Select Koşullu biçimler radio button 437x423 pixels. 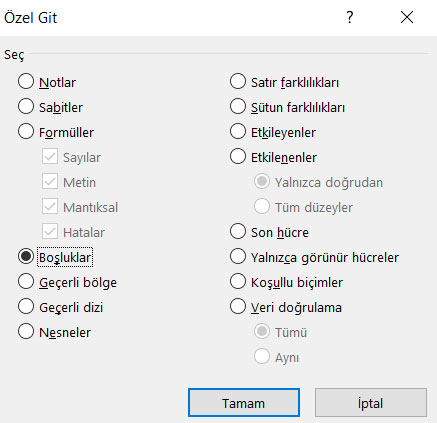pos(238,282)
